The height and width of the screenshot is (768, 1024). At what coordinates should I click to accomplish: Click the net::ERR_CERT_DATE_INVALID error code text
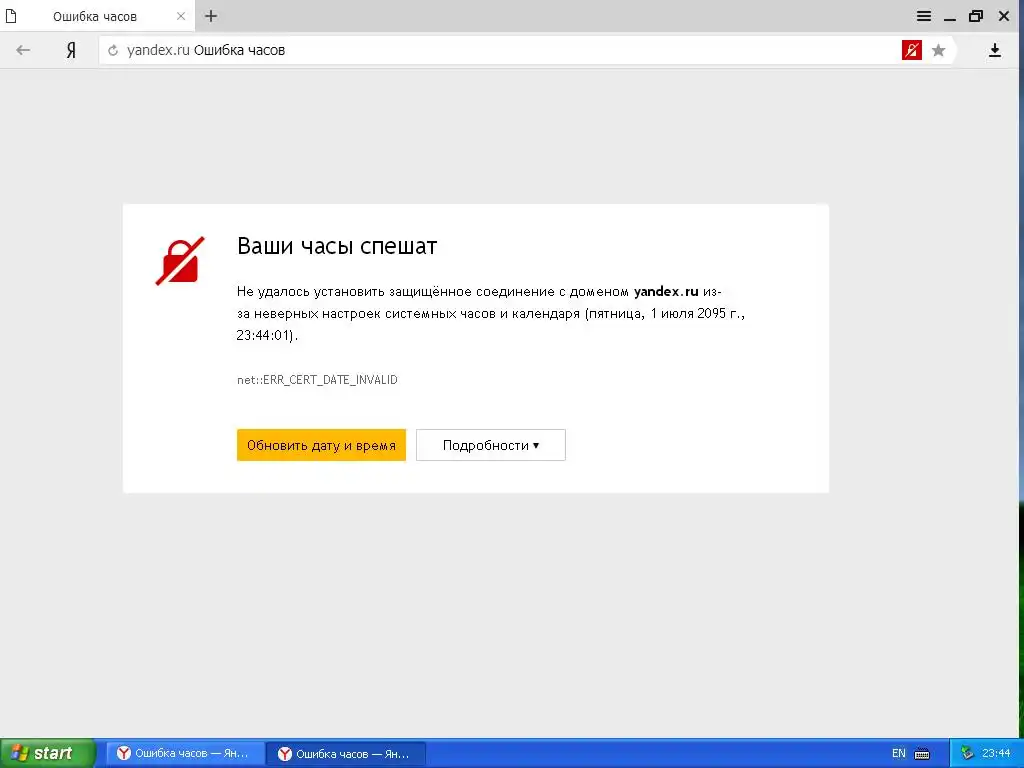pyautogui.click(x=317, y=379)
